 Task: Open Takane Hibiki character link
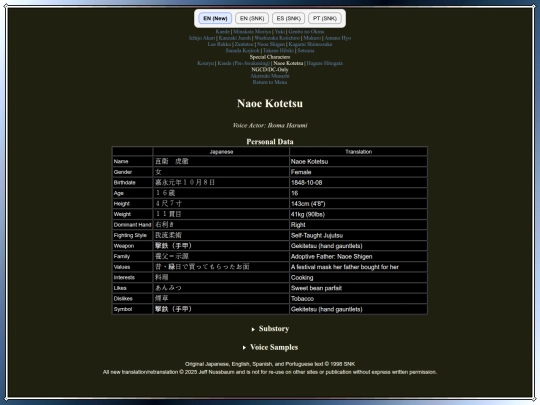click(x=279, y=51)
